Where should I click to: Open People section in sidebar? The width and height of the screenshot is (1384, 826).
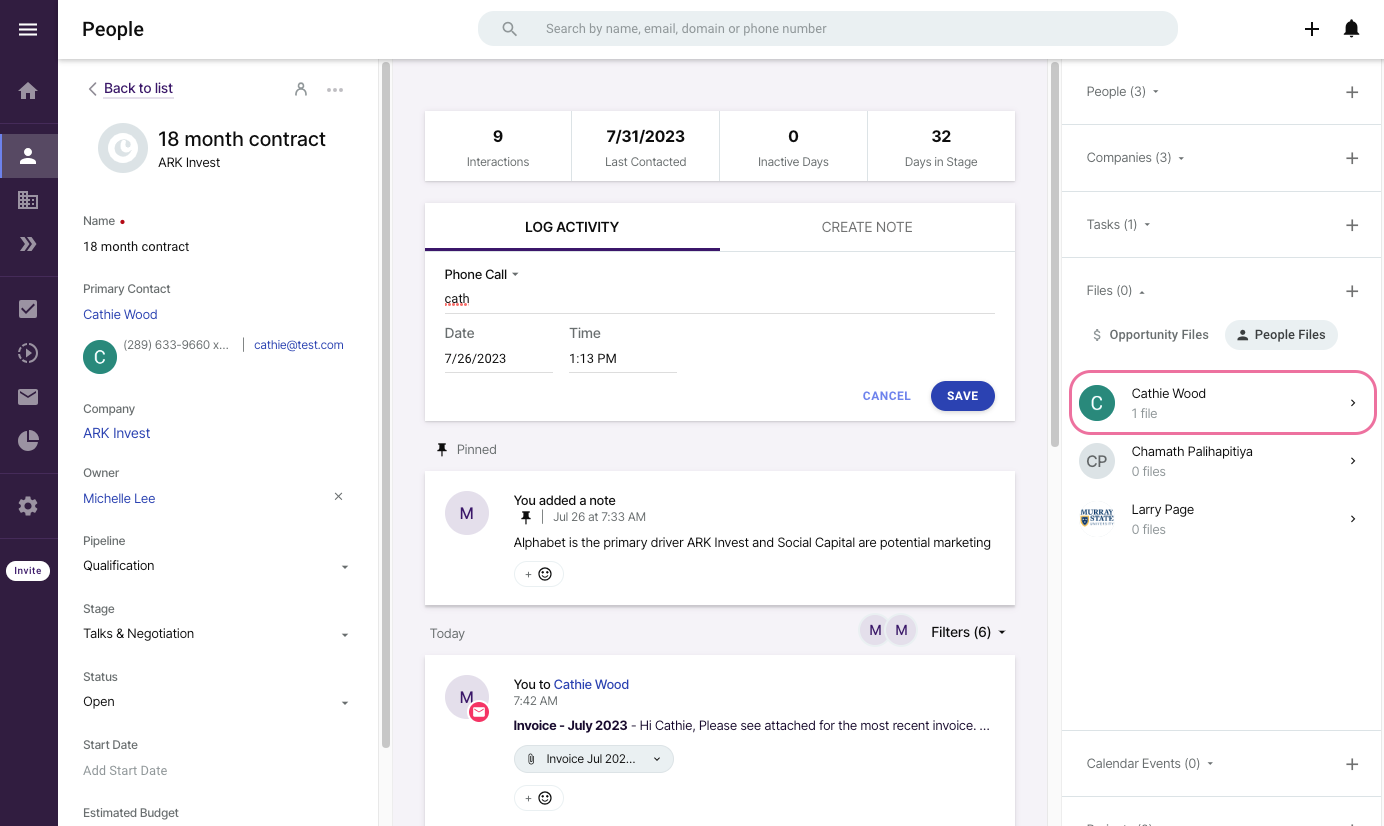pos(28,155)
